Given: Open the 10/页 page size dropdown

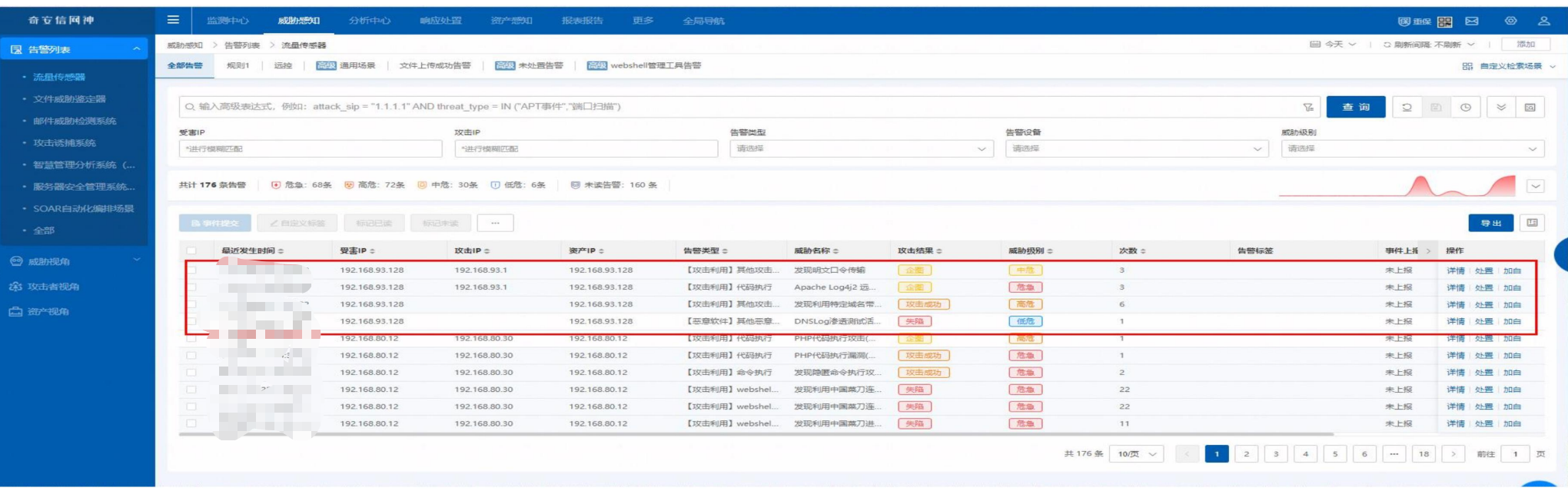Looking at the screenshot, I should tap(1137, 454).
